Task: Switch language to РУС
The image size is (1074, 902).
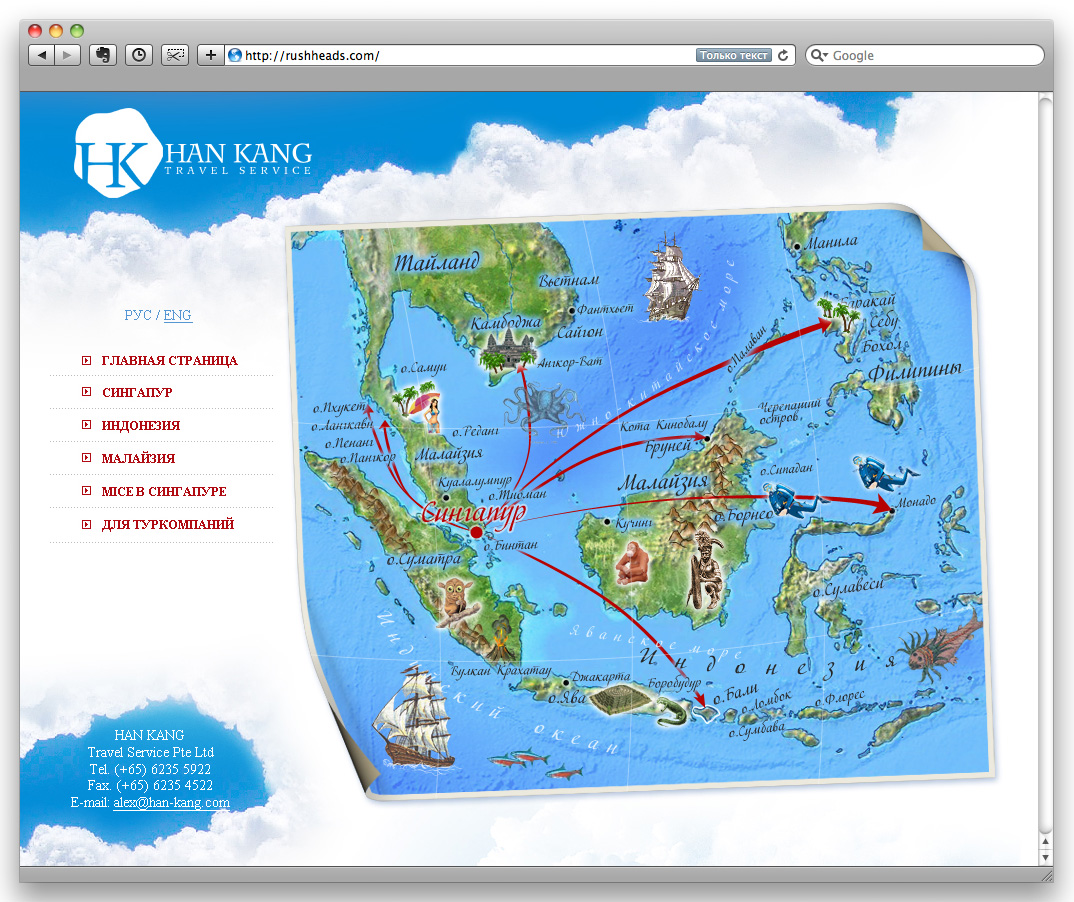Action: 138,315
